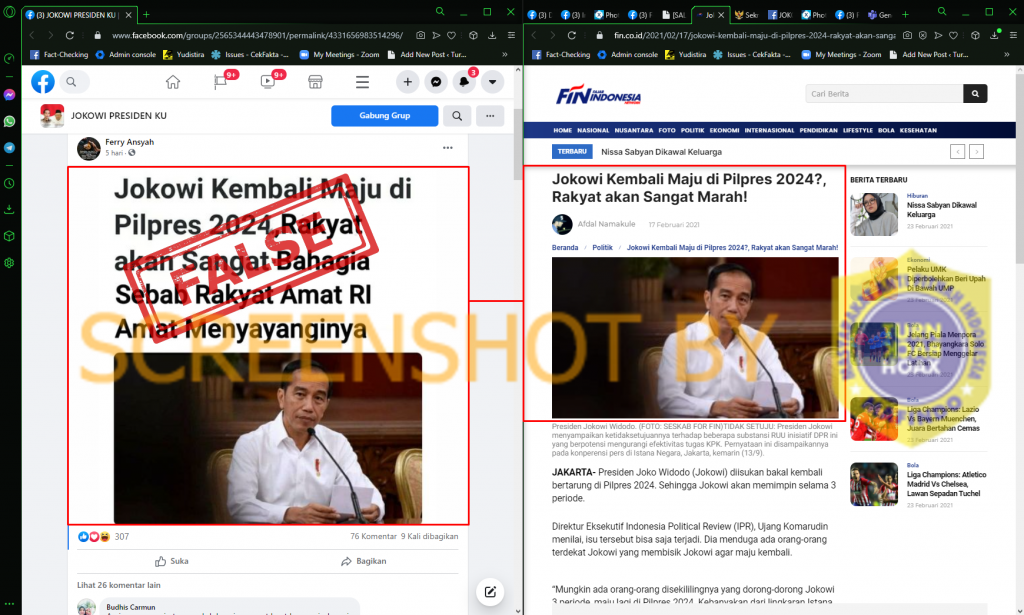Click the Cari Berita search field

884,94
